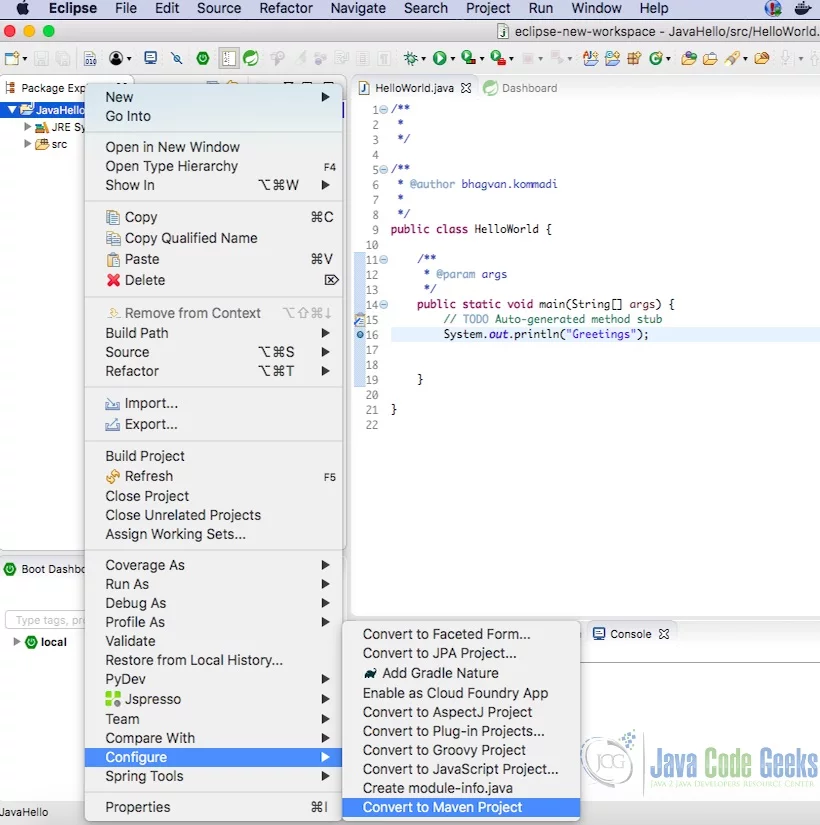The image size is (820, 825).
Task: Click the Refresh icon in context menu
Action: click(113, 476)
